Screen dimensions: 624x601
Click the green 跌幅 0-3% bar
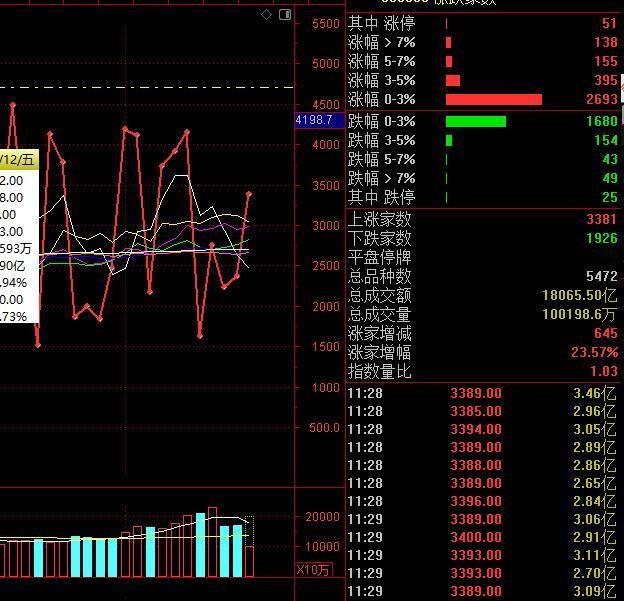pyautogui.click(x=476, y=121)
